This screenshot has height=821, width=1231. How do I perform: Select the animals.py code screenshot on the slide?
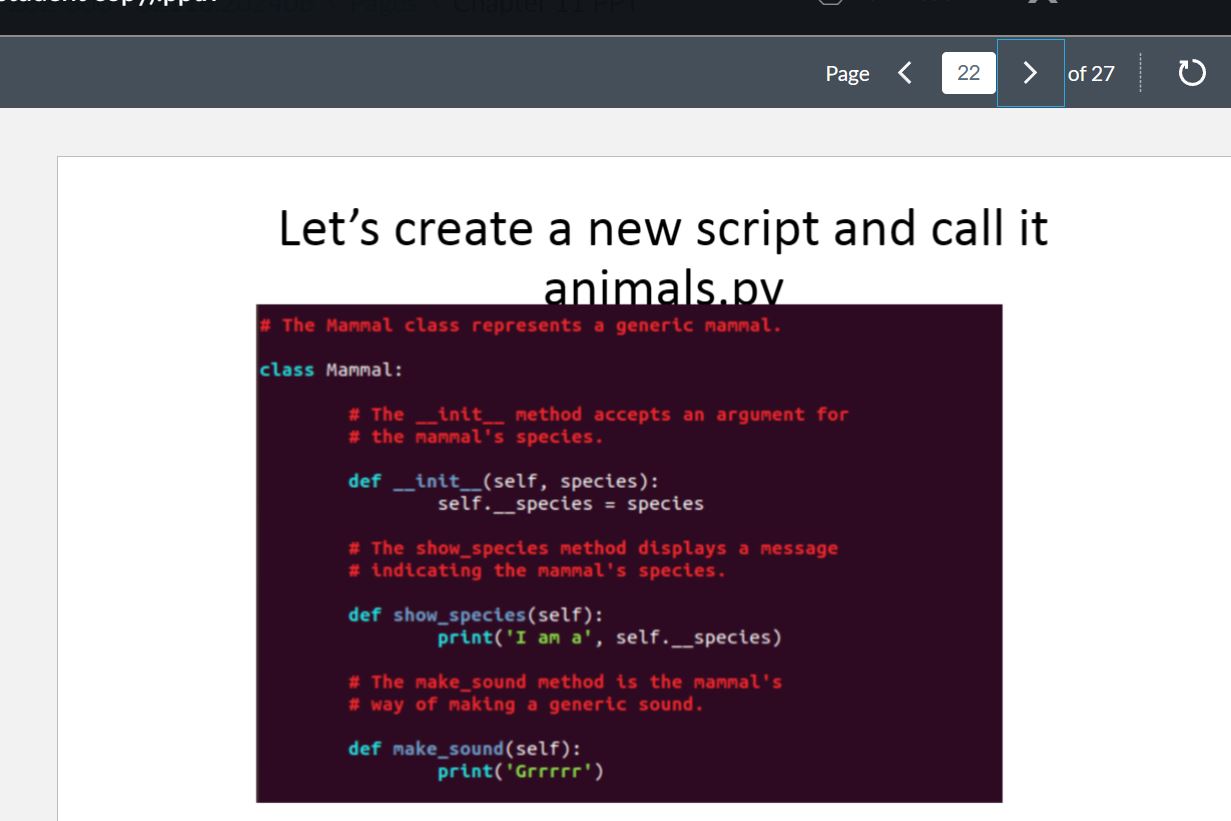(x=628, y=553)
